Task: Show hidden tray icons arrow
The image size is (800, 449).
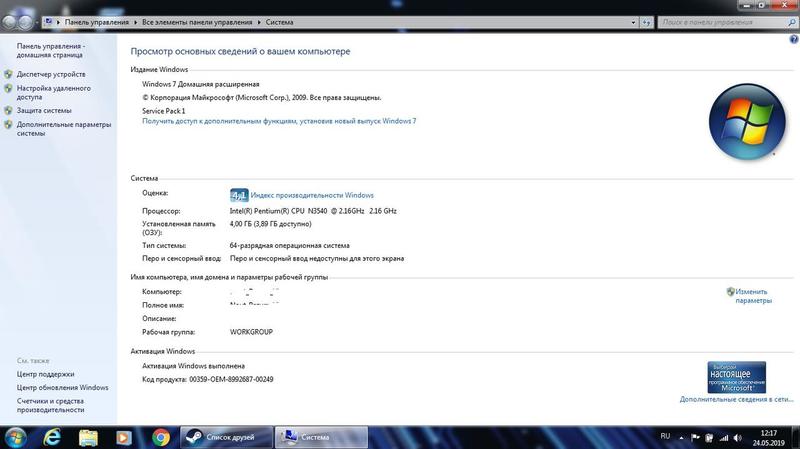Action: [681, 438]
